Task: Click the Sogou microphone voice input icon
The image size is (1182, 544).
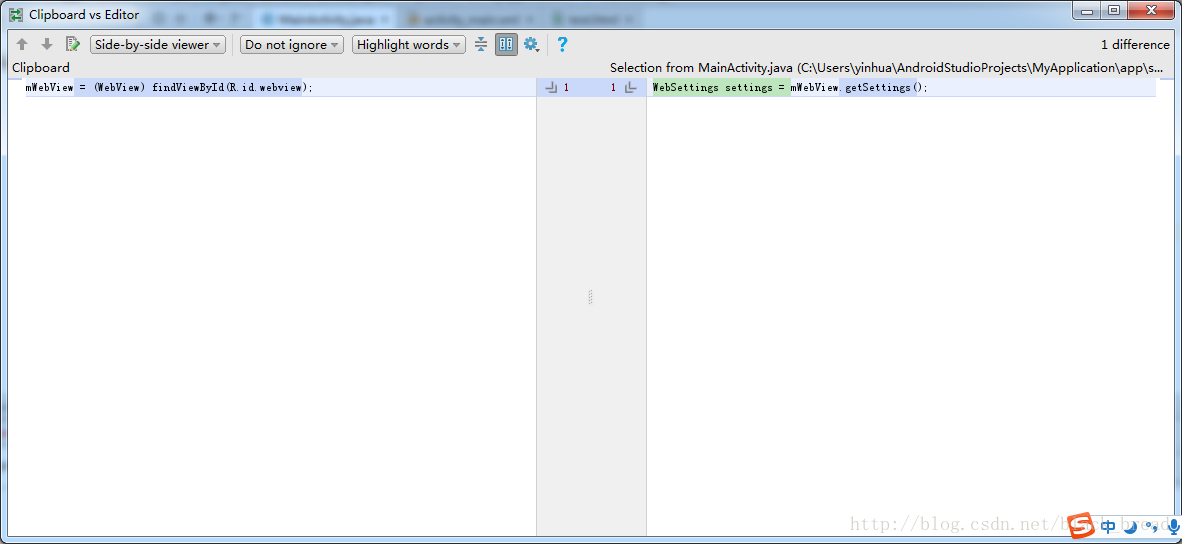Action: pos(1174,526)
